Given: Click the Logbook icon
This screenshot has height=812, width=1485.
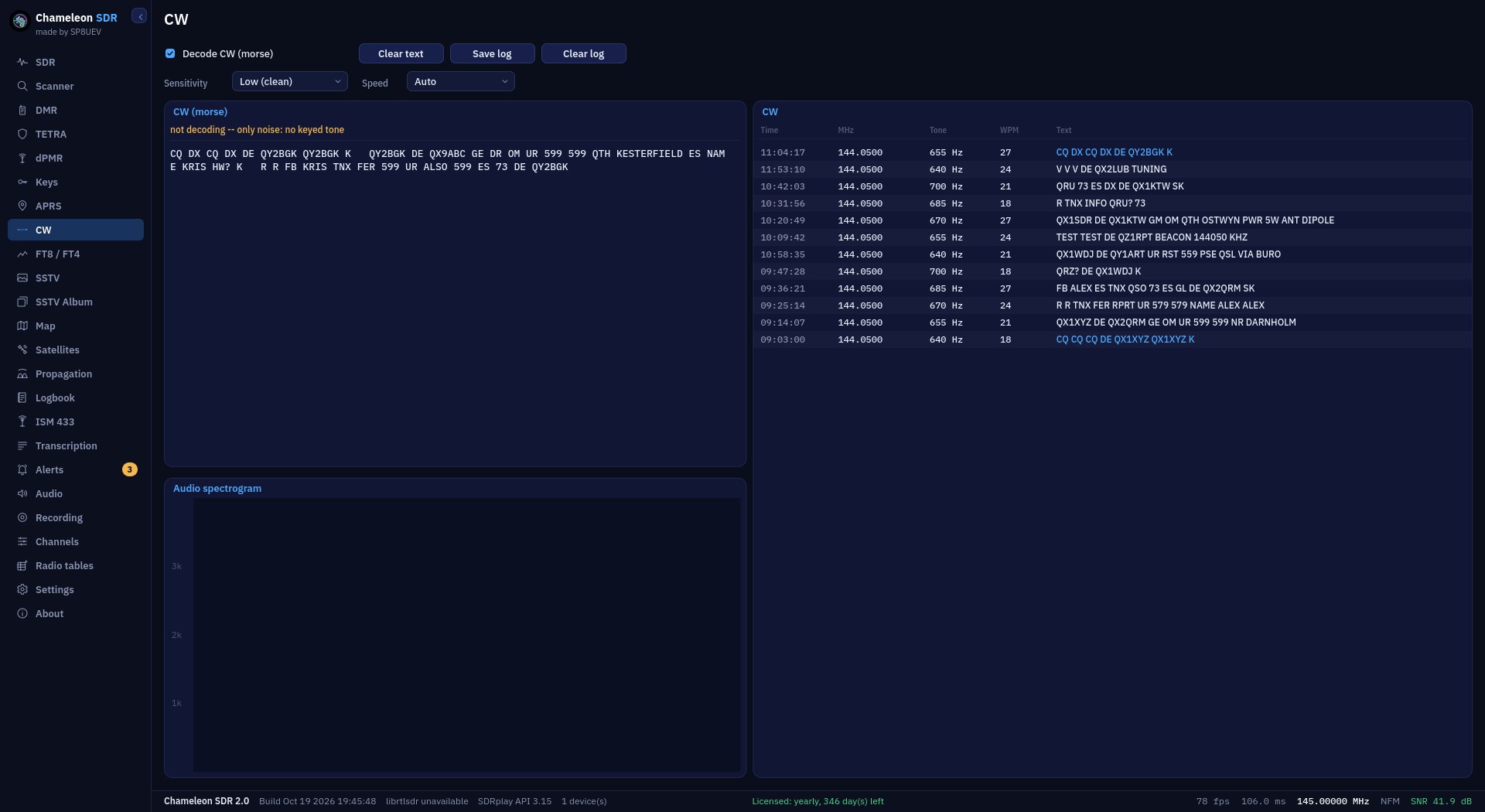Looking at the screenshot, I should click(22, 397).
